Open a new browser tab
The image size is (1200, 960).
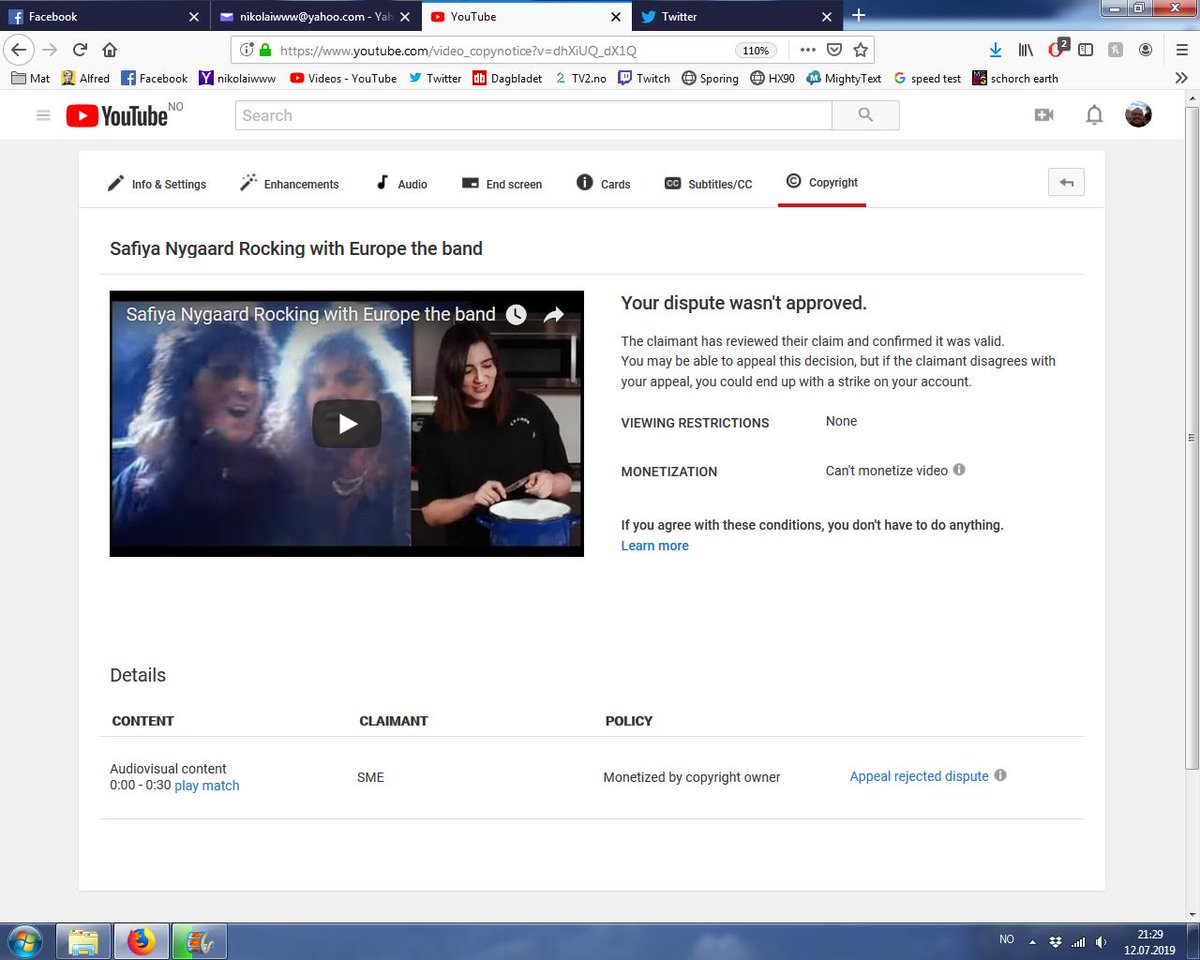859,15
